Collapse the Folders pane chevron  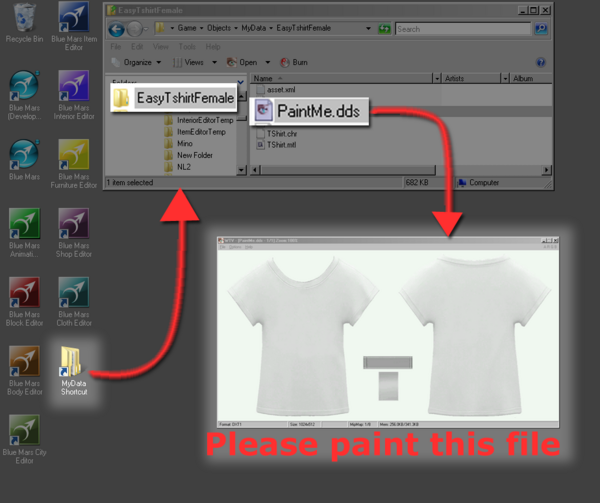[x=241, y=81]
